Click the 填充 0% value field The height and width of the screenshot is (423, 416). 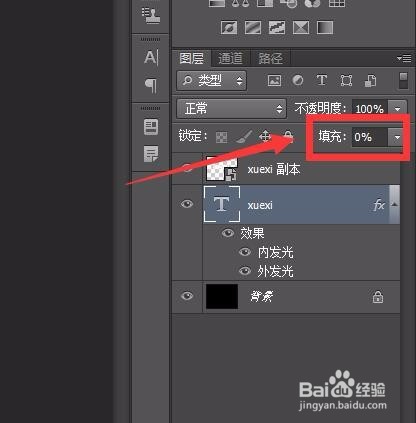[370, 137]
